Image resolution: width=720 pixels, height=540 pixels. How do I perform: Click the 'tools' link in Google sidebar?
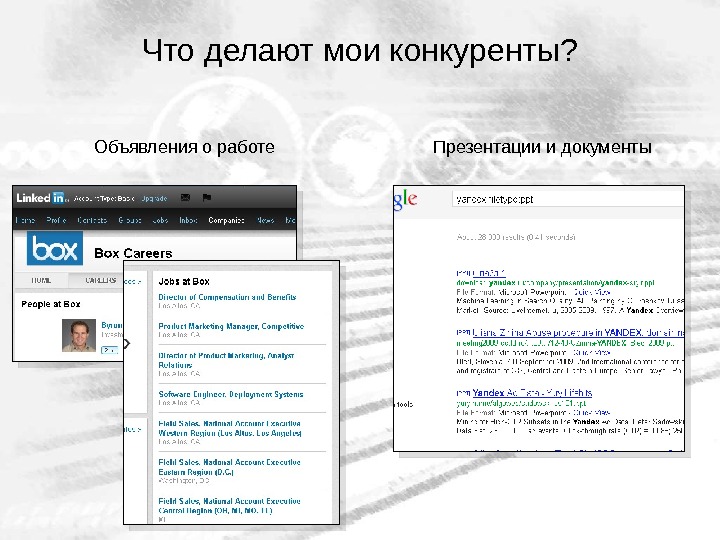pyautogui.click(x=405, y=405)
